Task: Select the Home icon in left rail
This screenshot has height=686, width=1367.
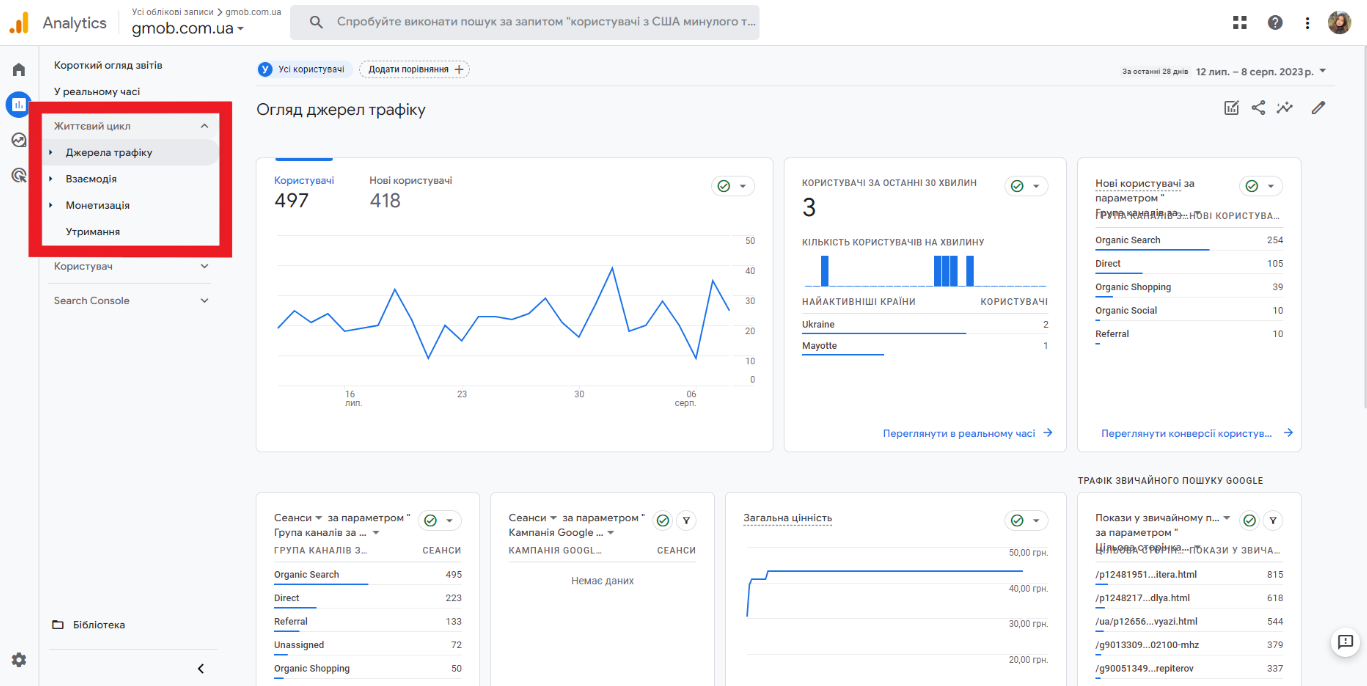Action: (17, 69)
